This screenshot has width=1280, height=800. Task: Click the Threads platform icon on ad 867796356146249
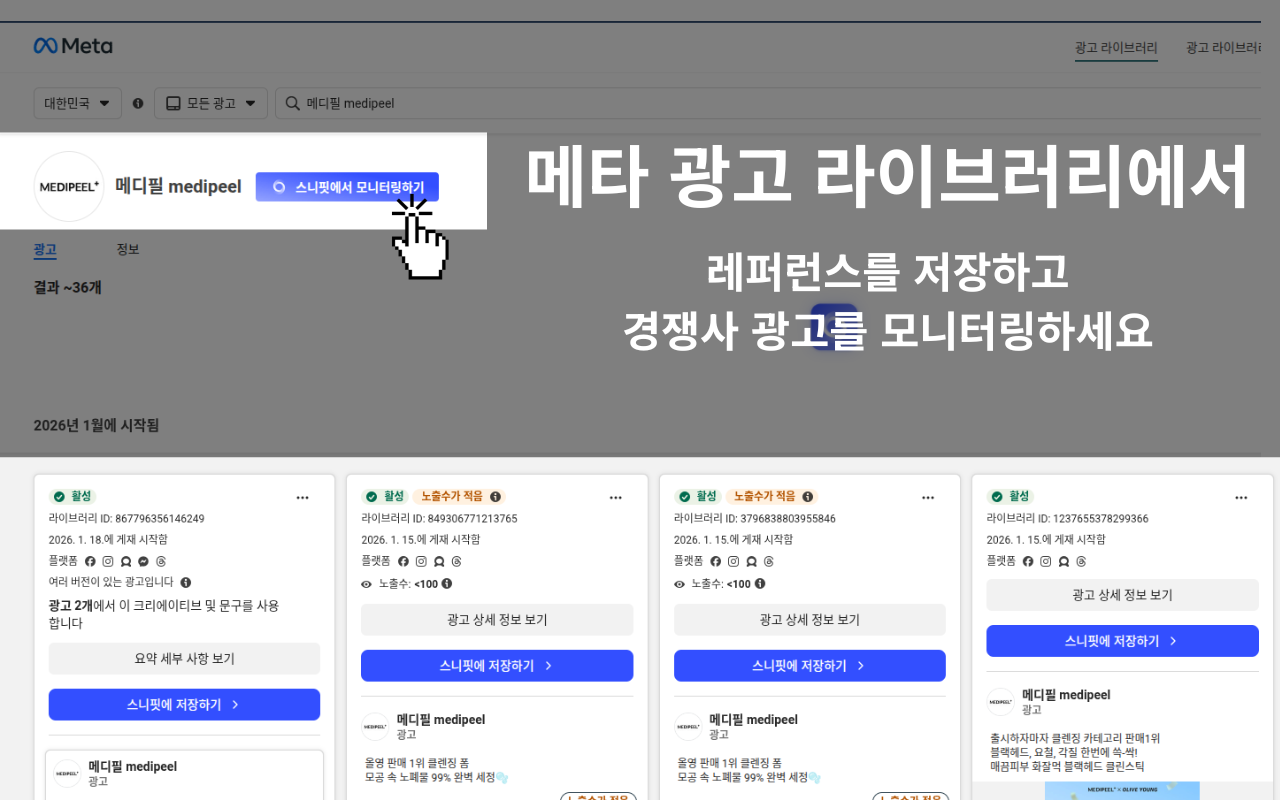pyautogui.click(x=160, y=562)
